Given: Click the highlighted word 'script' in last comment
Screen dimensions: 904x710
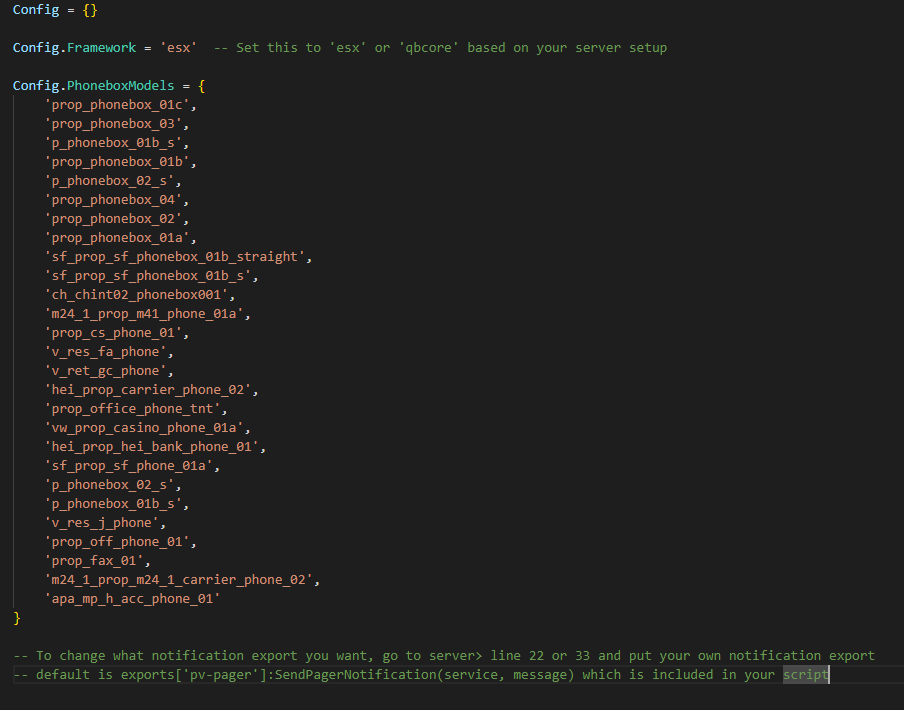Looking at the screenshot, I should 805,675.
